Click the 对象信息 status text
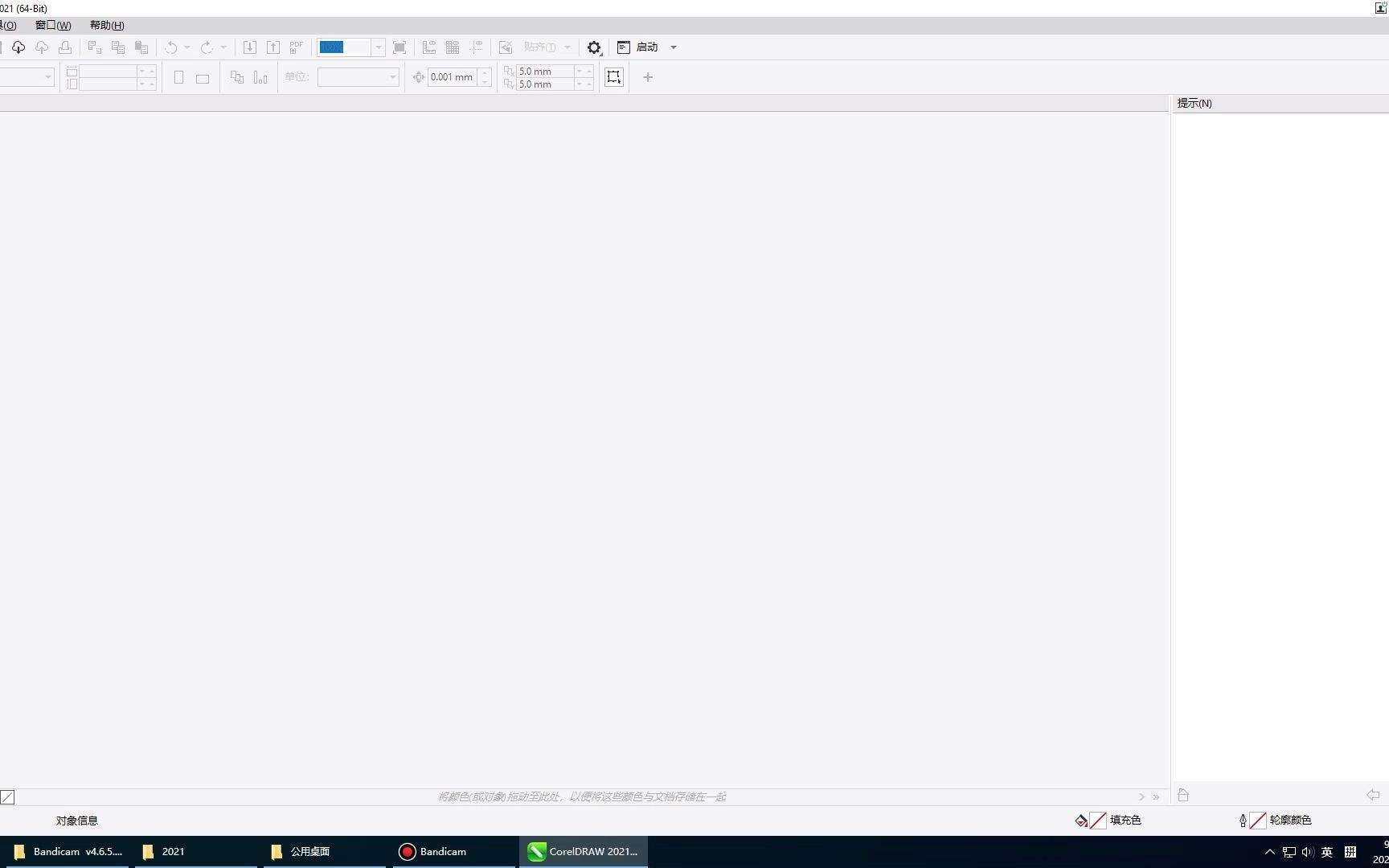This screenshot has width=1389, height=868. [77, 821]
